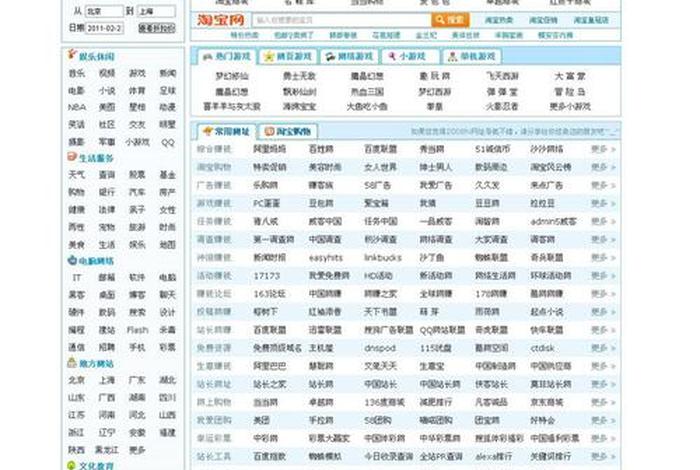This screenshot has width=700, height=470.
Task: Open the 更多小游戏 link
Action: coord(570,107)
